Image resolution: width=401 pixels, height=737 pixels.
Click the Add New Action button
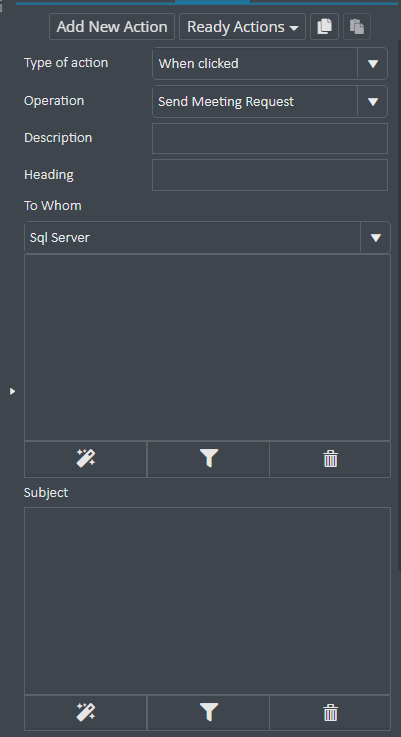pyautogui.click(x=112, y=27)
